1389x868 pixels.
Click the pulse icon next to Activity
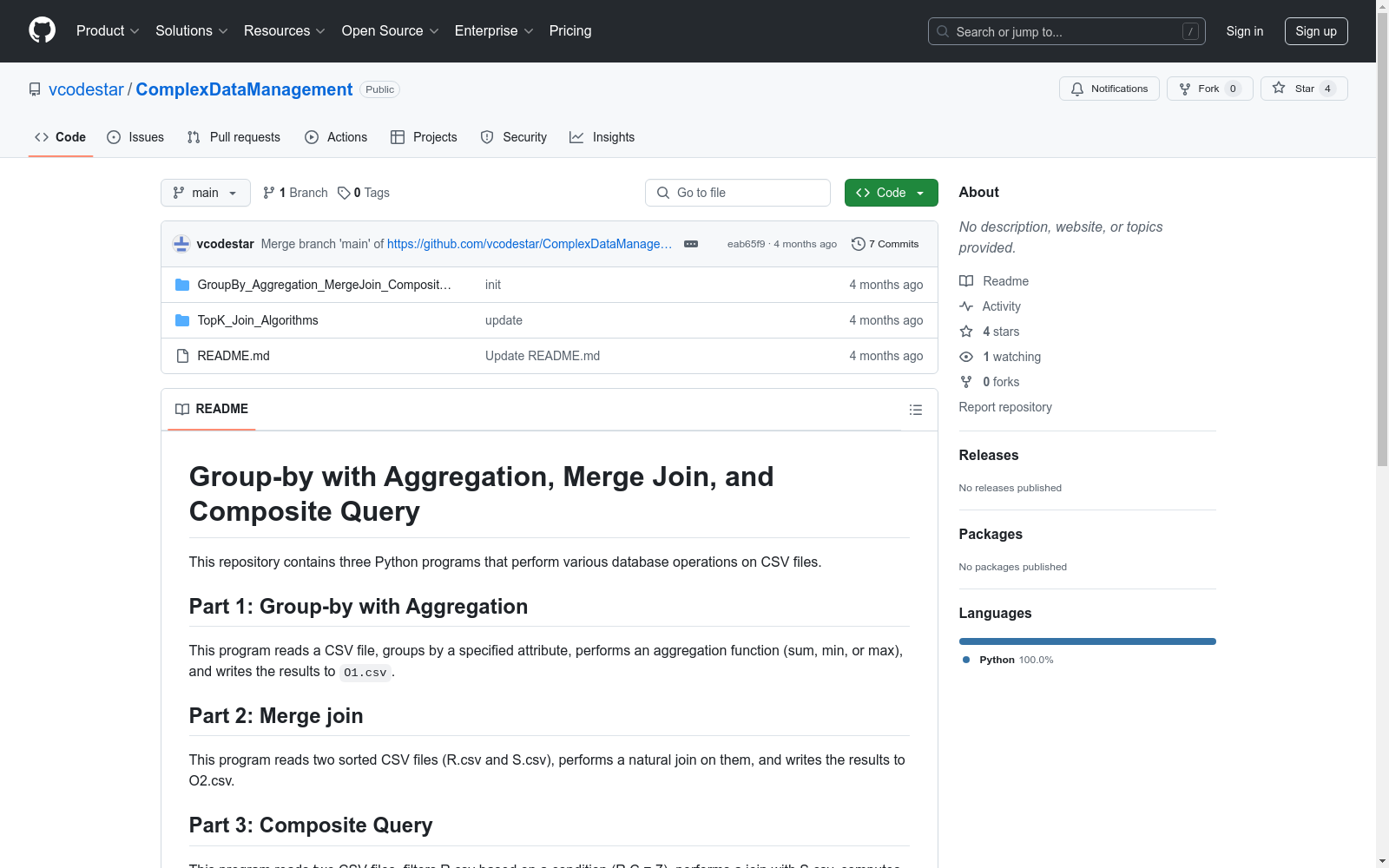click(x=966, y=306)
